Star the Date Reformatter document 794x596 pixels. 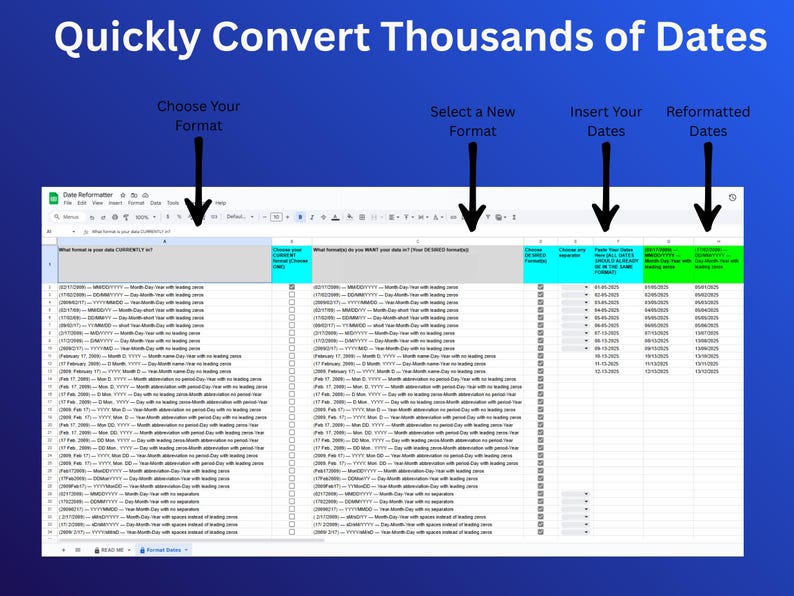[123, 195]
